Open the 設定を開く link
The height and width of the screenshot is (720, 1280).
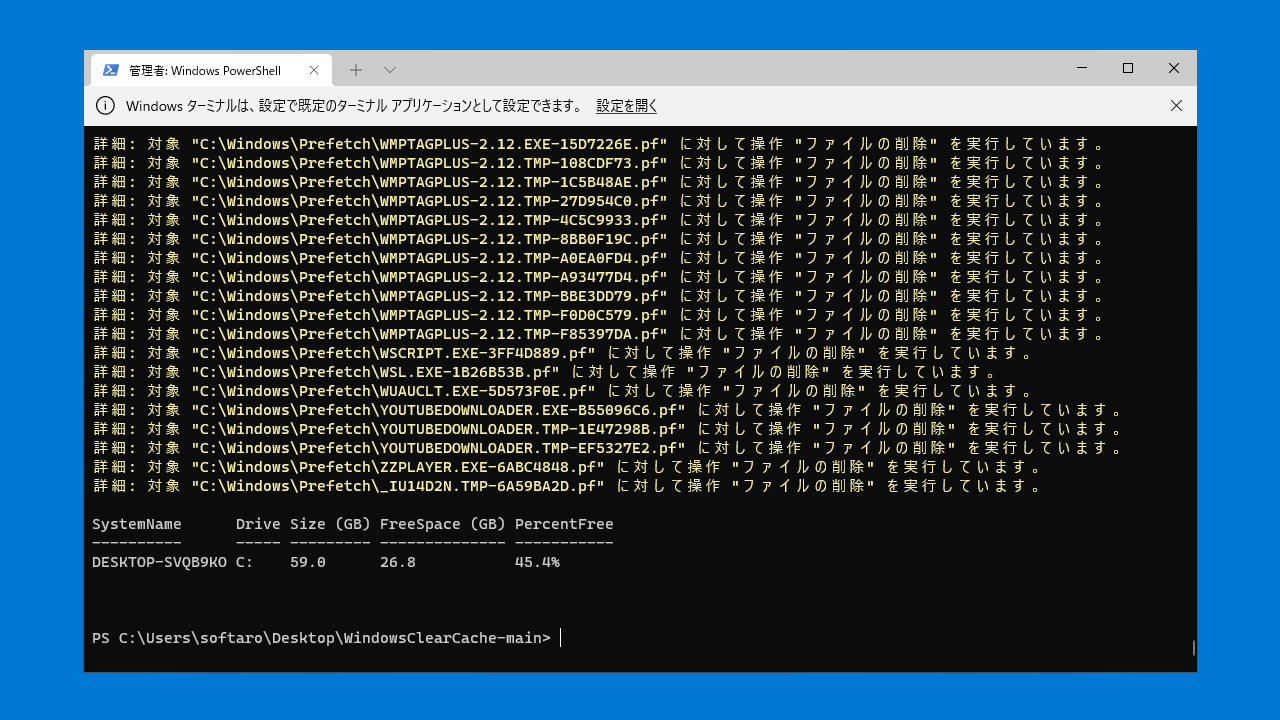pos(627,106)
